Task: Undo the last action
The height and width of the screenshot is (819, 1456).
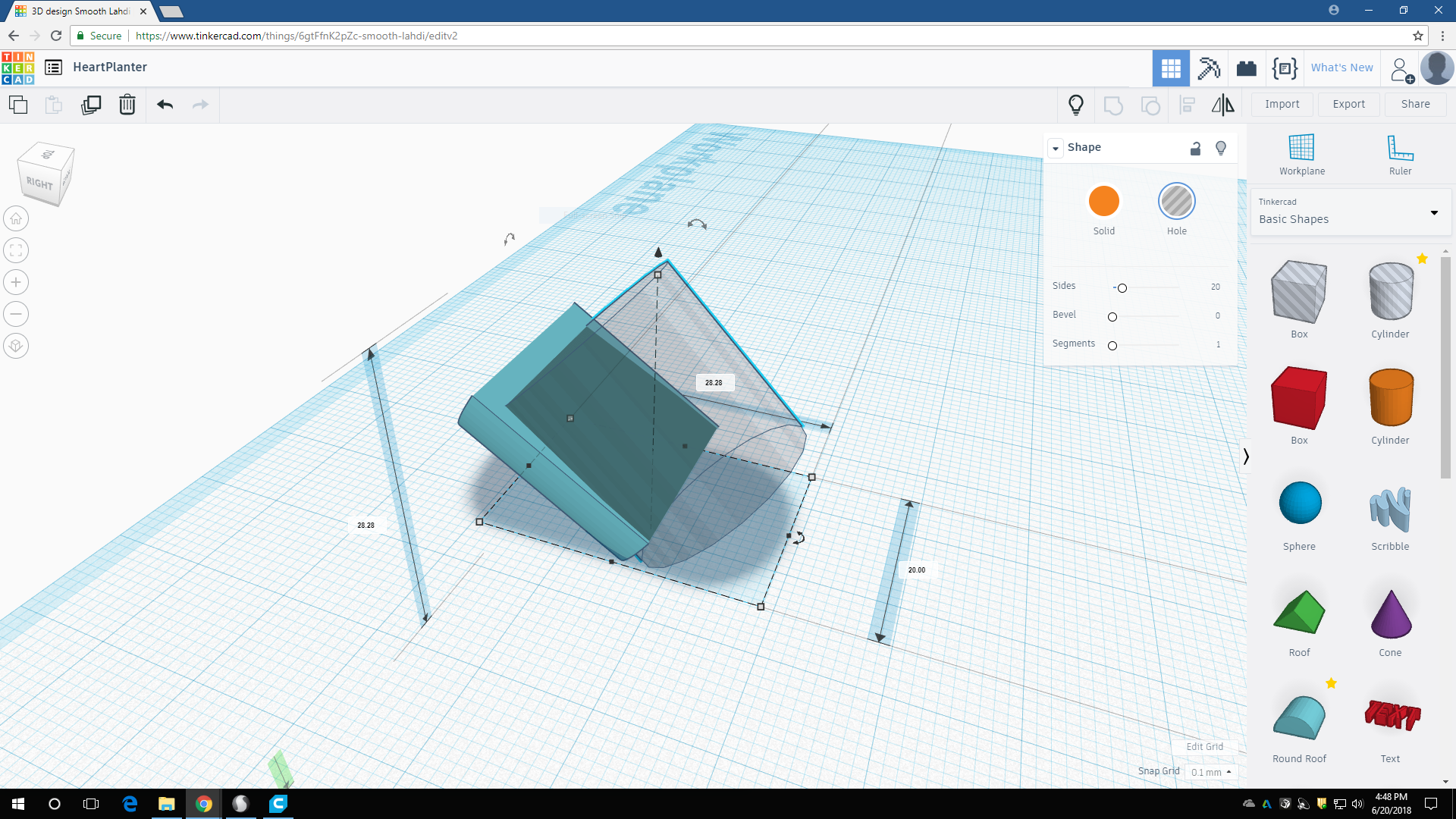Action: click(165, 105)
